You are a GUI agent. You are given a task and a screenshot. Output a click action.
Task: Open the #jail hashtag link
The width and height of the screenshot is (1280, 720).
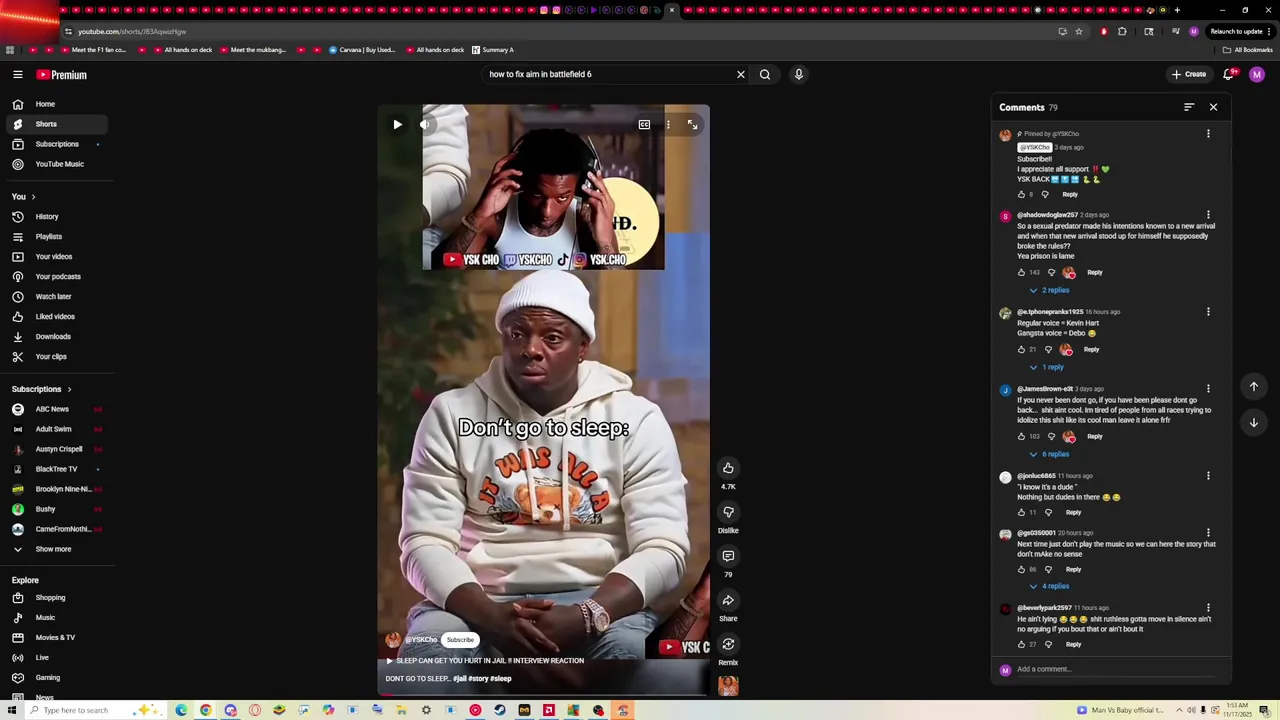459,679
